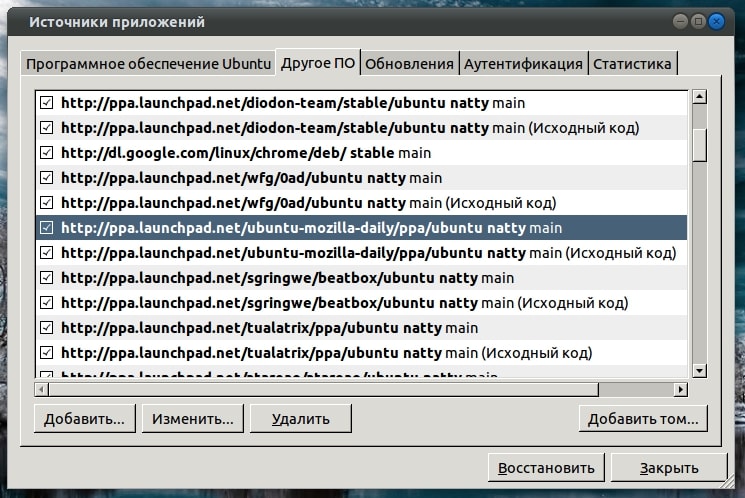Uncheck tualatrix/ppa Исходный код checkbox

click(47, 353)
